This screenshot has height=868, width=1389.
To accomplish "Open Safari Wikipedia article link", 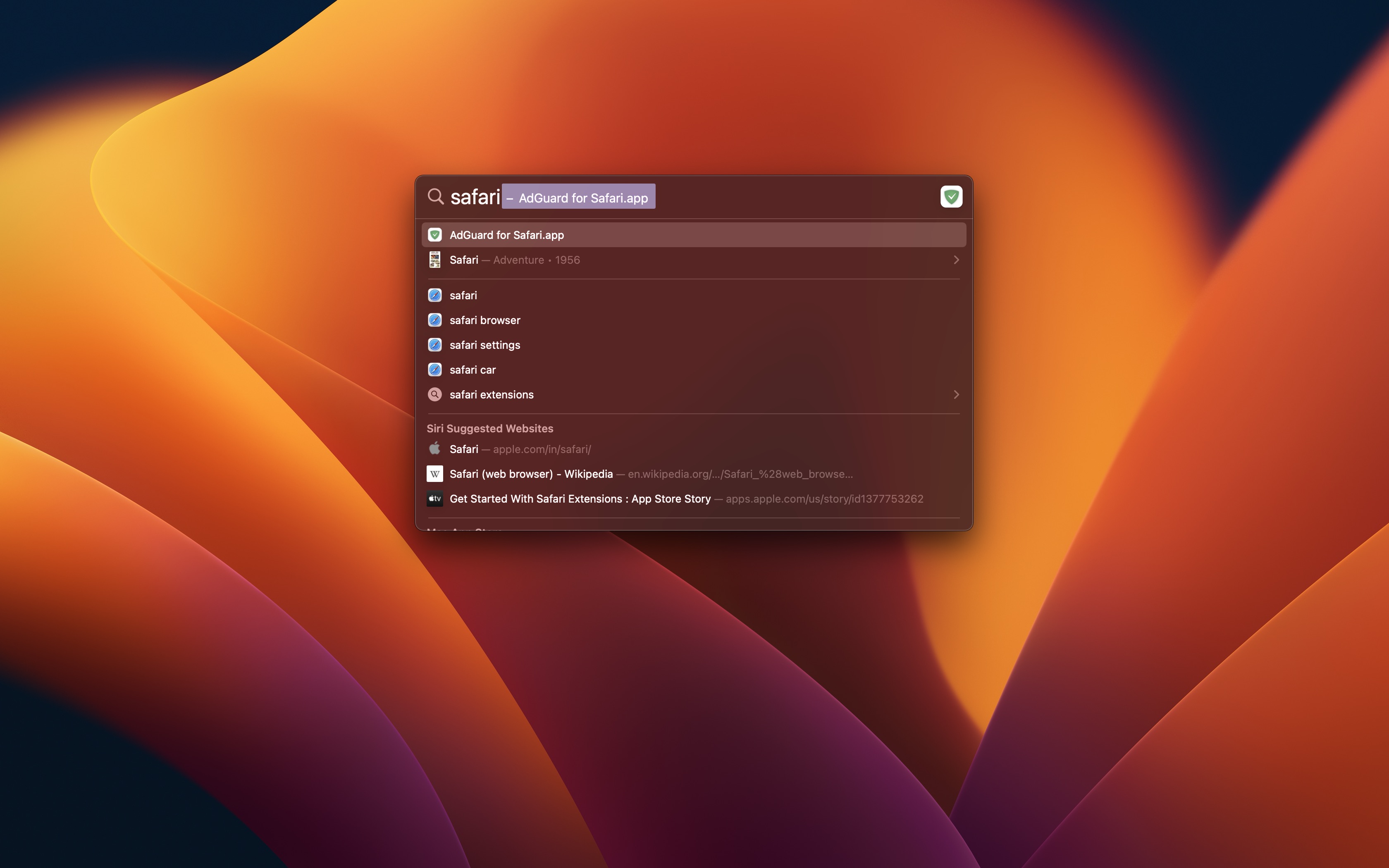I will (x=531, y=474).
